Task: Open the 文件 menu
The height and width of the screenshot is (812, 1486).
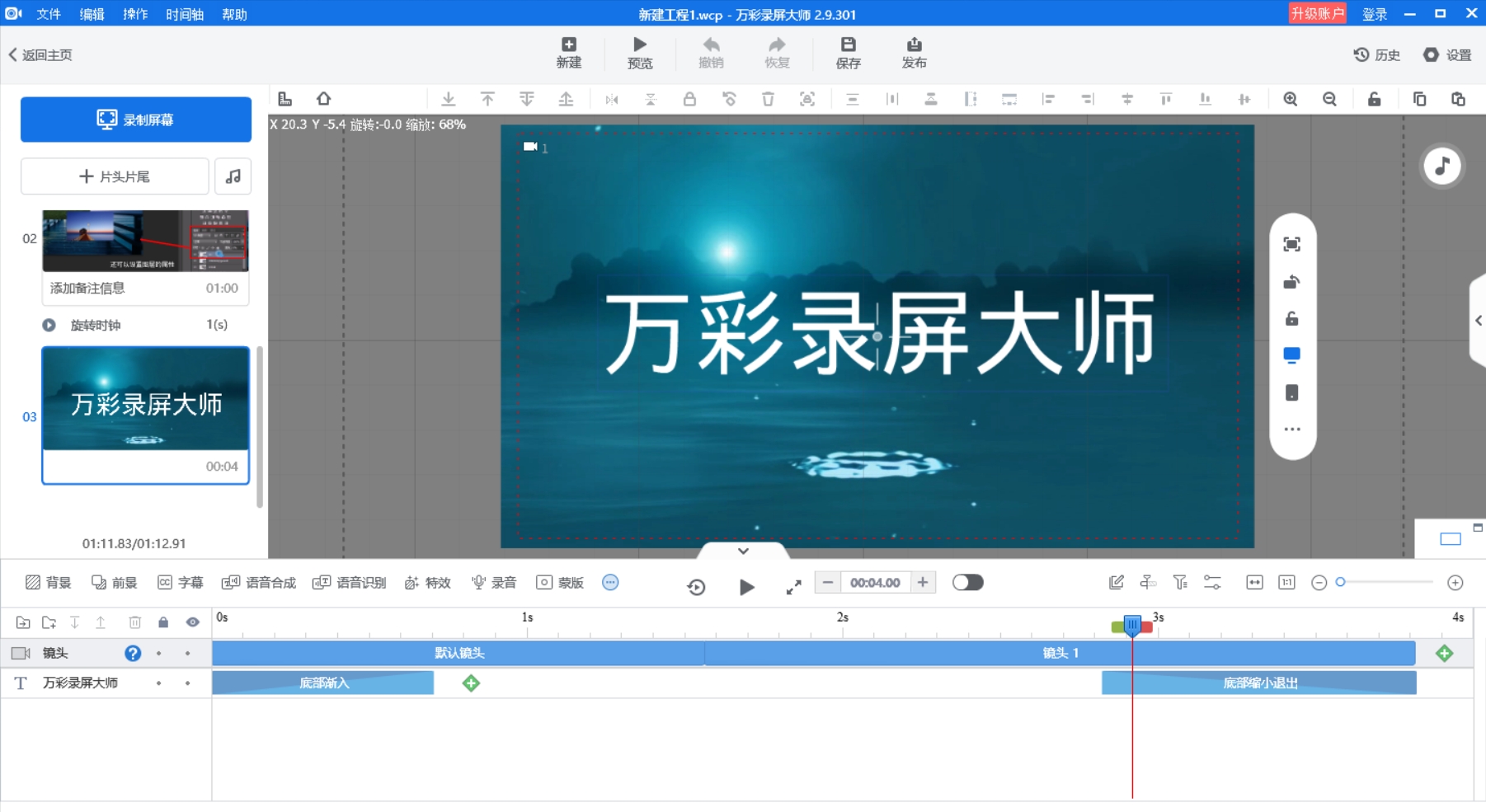Action: [x=49, y=14]
